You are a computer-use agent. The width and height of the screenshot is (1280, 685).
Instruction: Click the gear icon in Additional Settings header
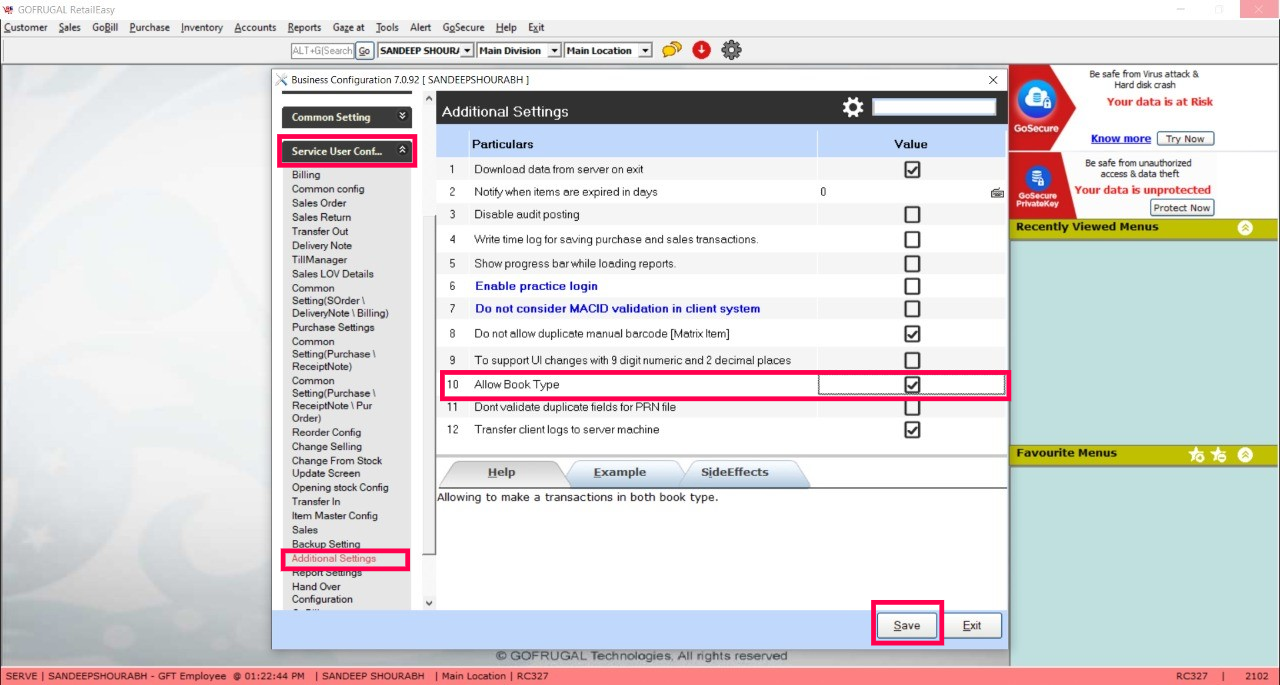[x=852, y=108]
